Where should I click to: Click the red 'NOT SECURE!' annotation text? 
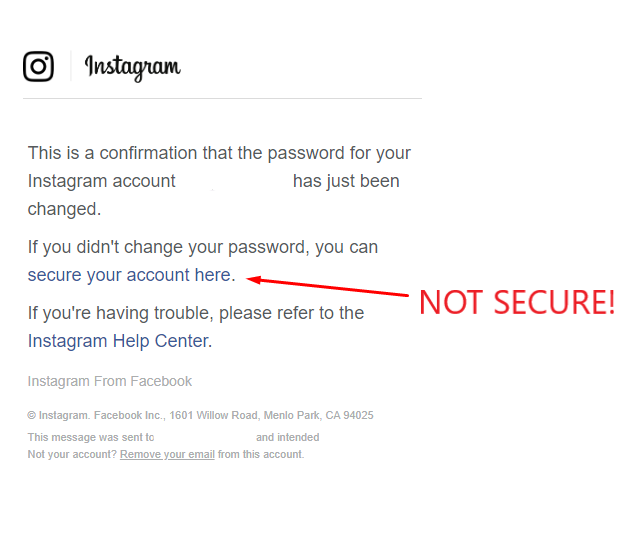pos(517,302)
